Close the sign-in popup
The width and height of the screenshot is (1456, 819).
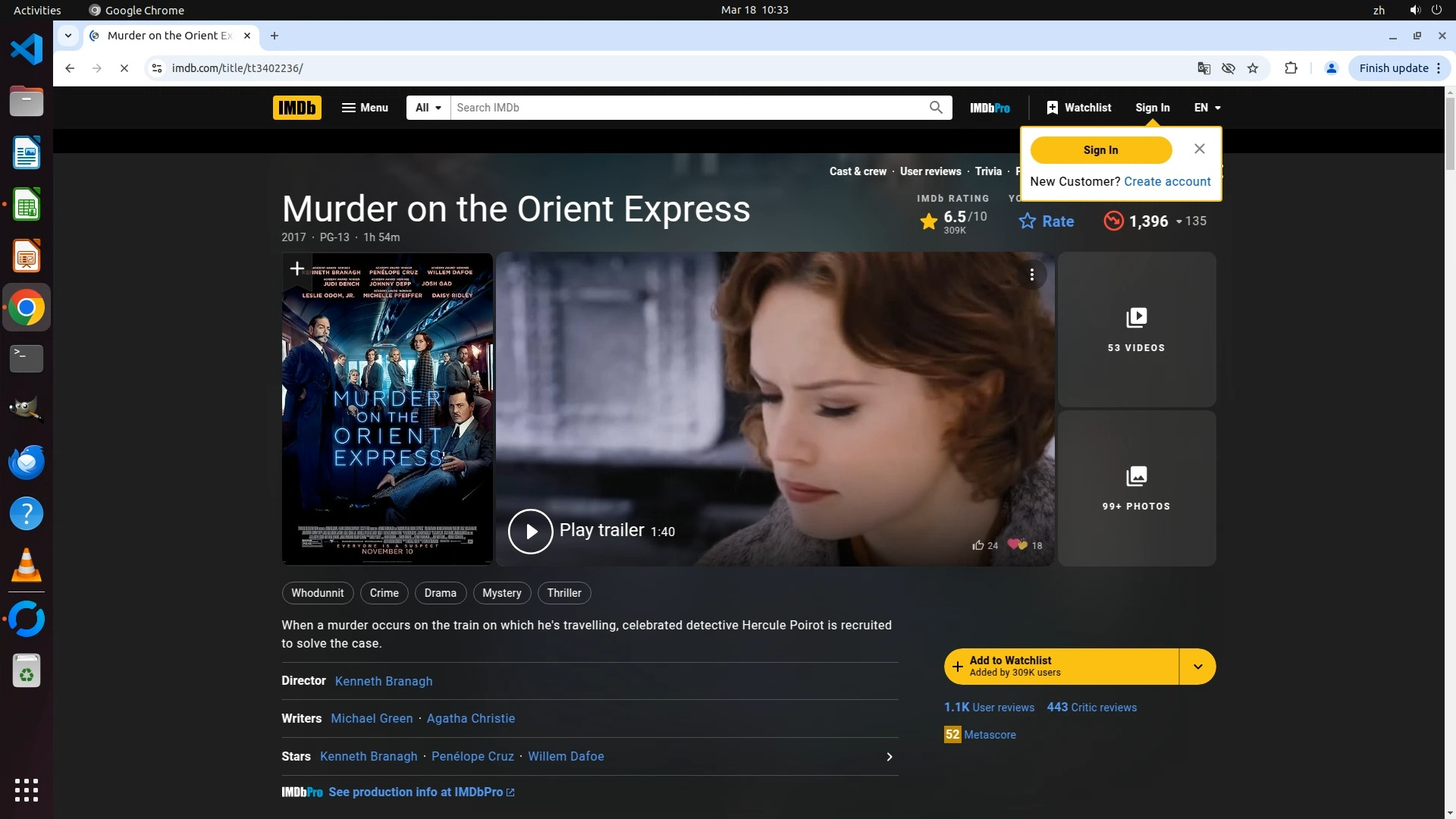point(1199,149)
